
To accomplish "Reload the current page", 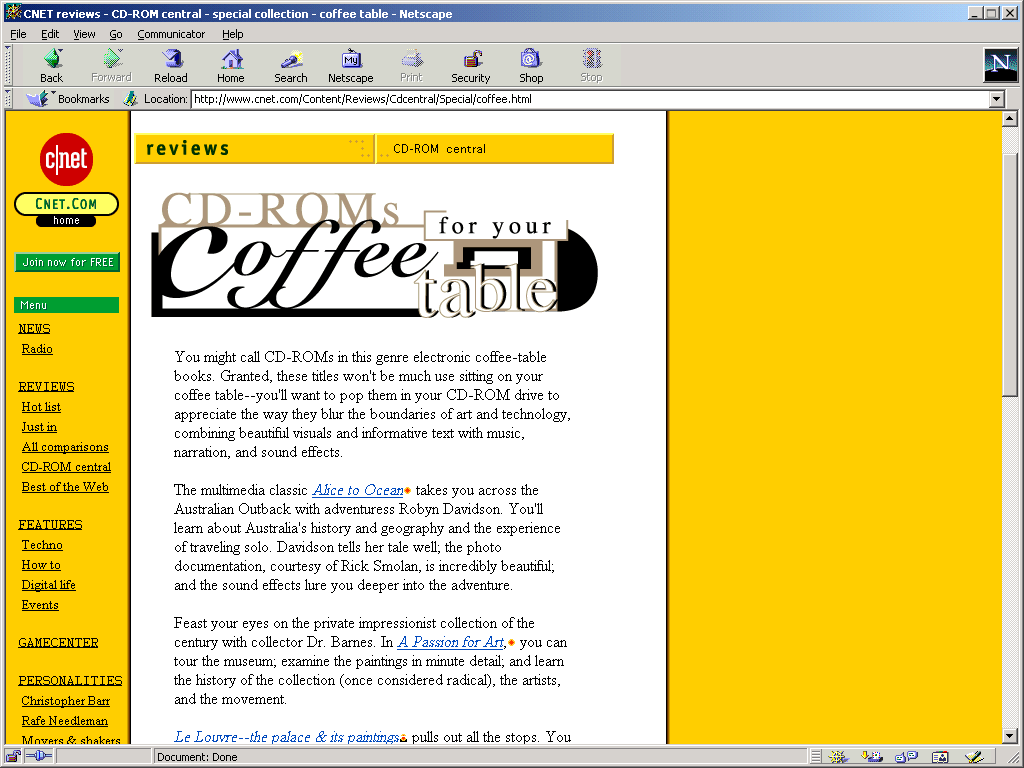I will tap(170, 66).
